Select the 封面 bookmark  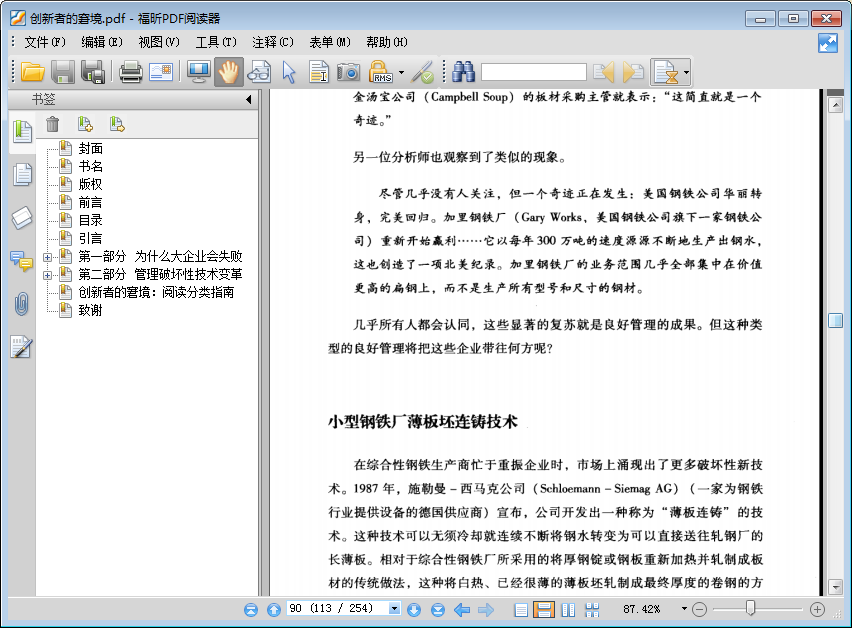click(90, 148)
